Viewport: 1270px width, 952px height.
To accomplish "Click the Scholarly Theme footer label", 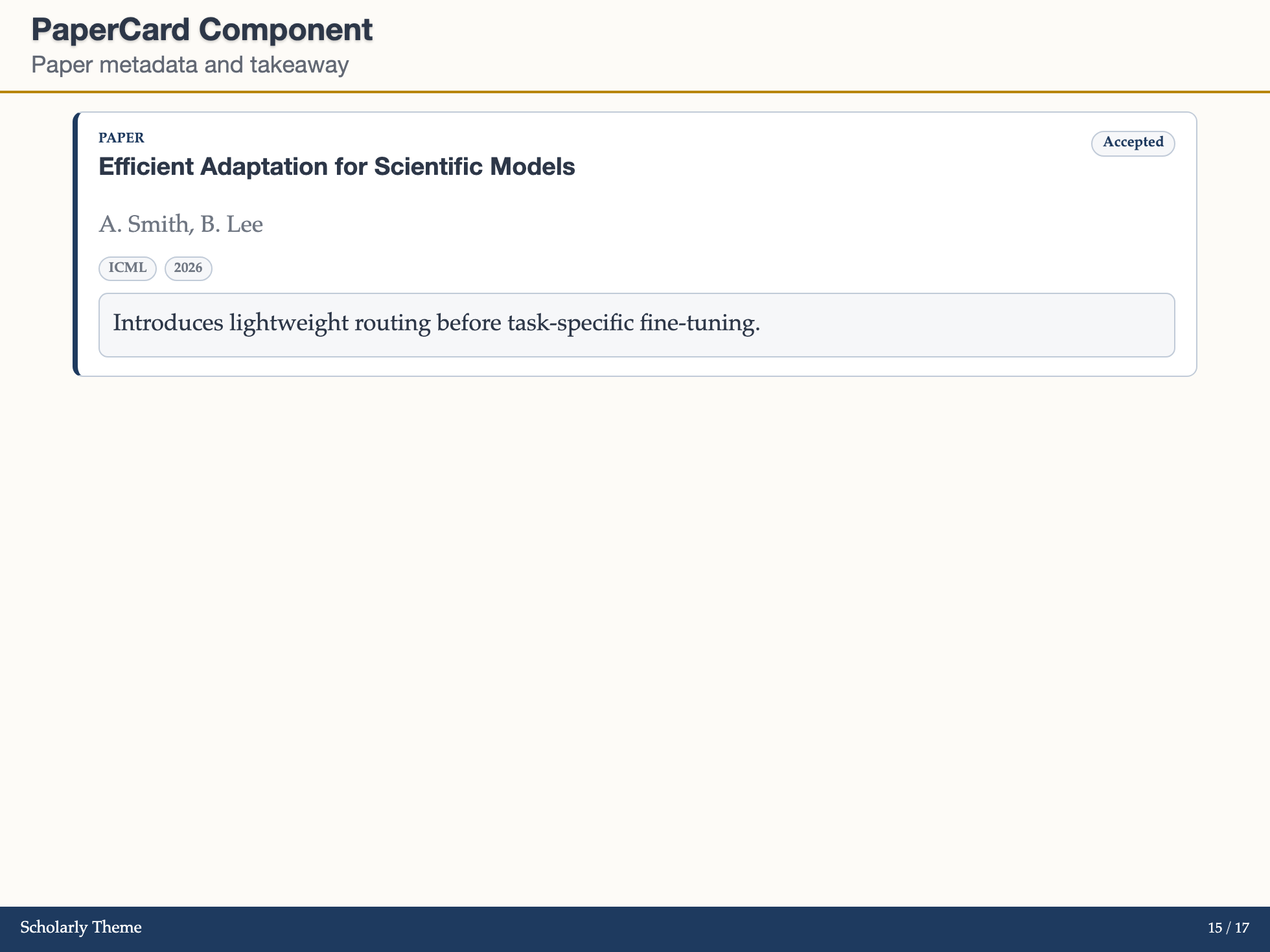I will 81,927.
